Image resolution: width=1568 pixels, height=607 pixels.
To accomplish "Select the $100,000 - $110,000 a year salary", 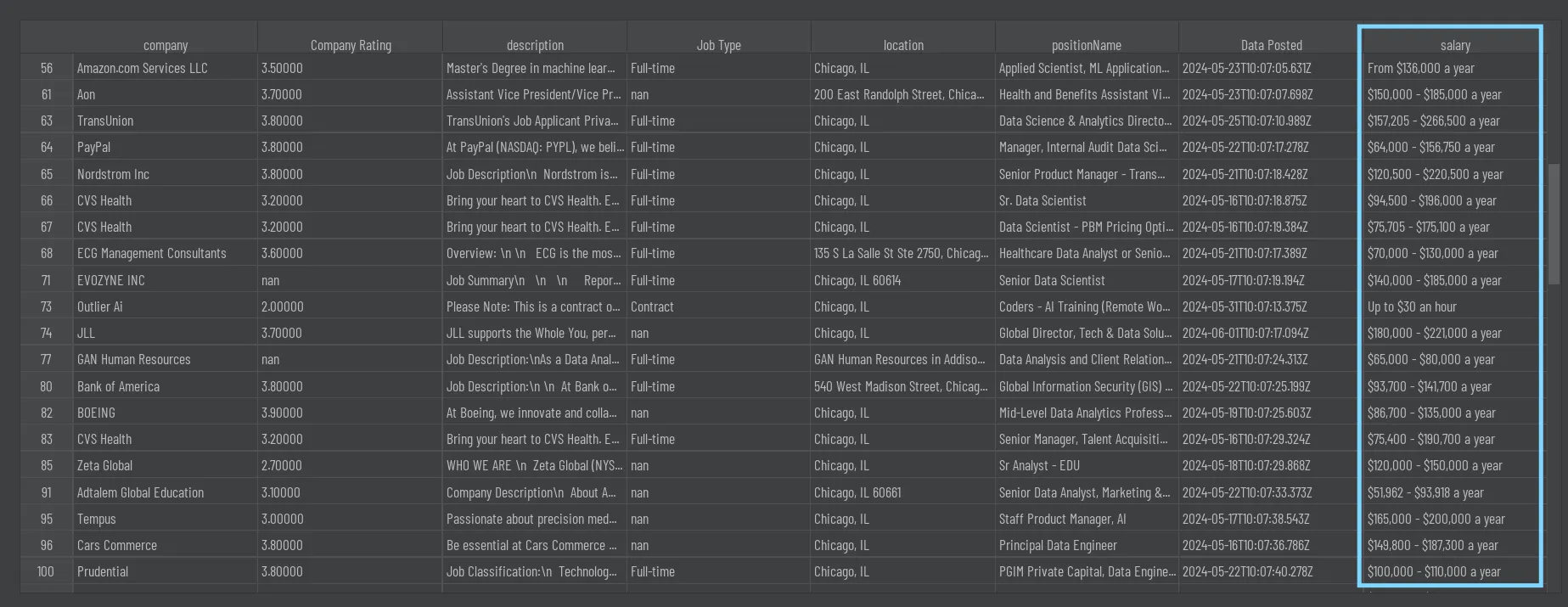I will coord(1455,571).
